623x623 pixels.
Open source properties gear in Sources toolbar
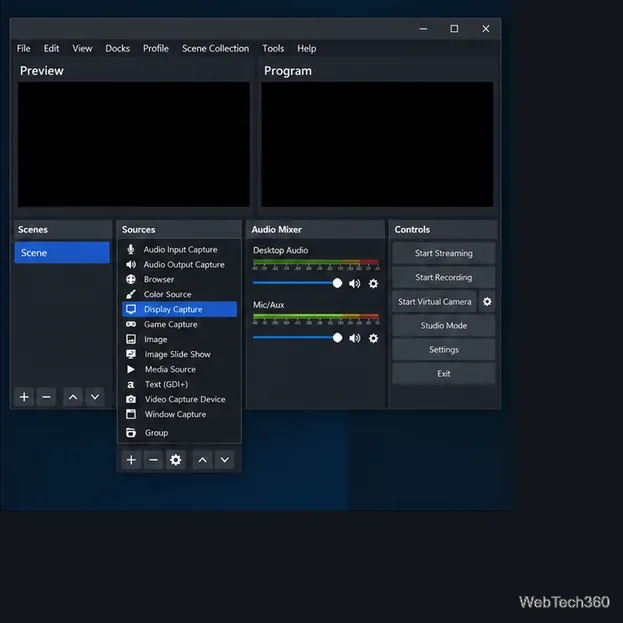pos(176,460)
